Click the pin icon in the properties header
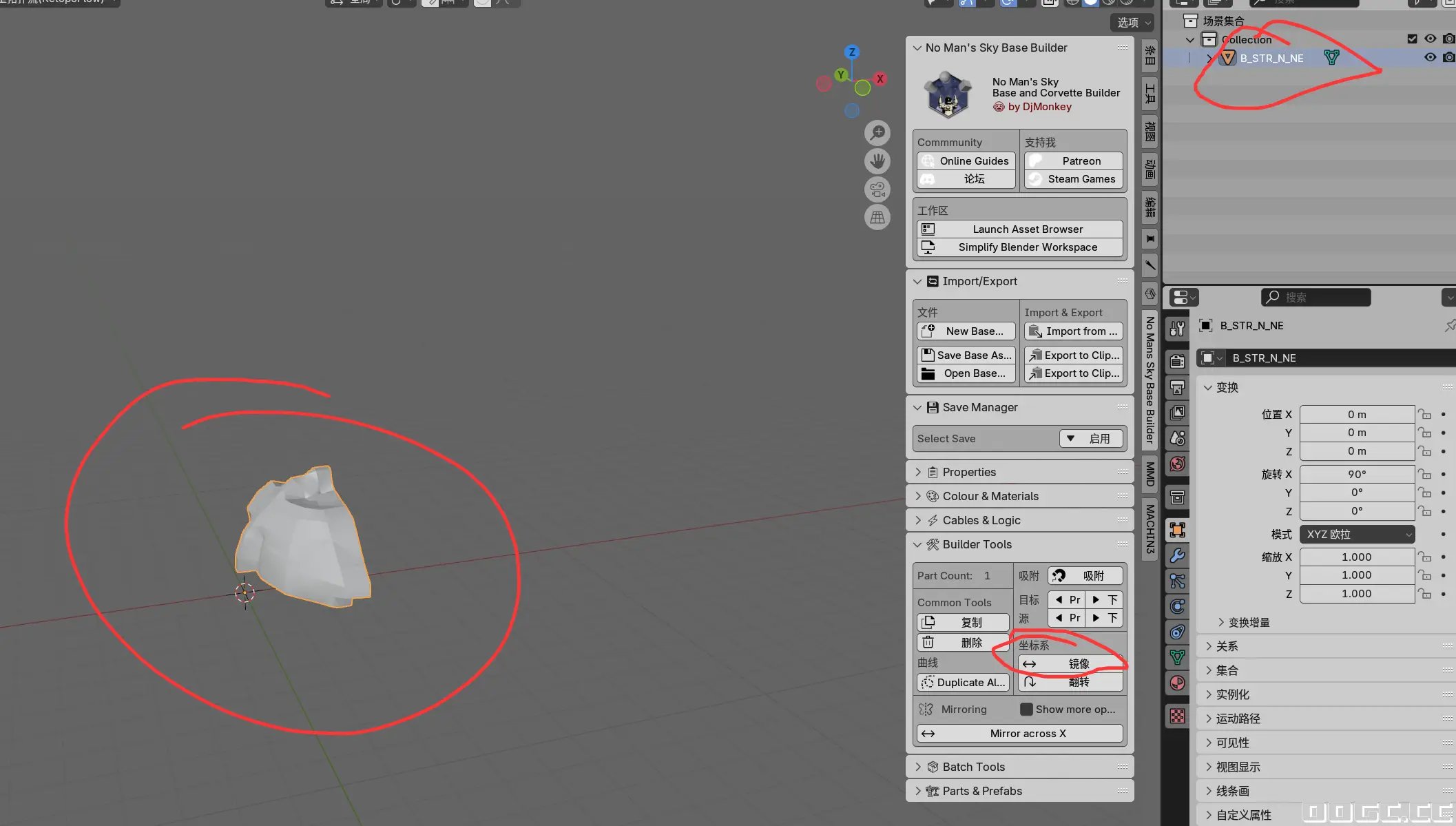The height and width of the screenshot is (826, 1456). [x=1449, y=325]
